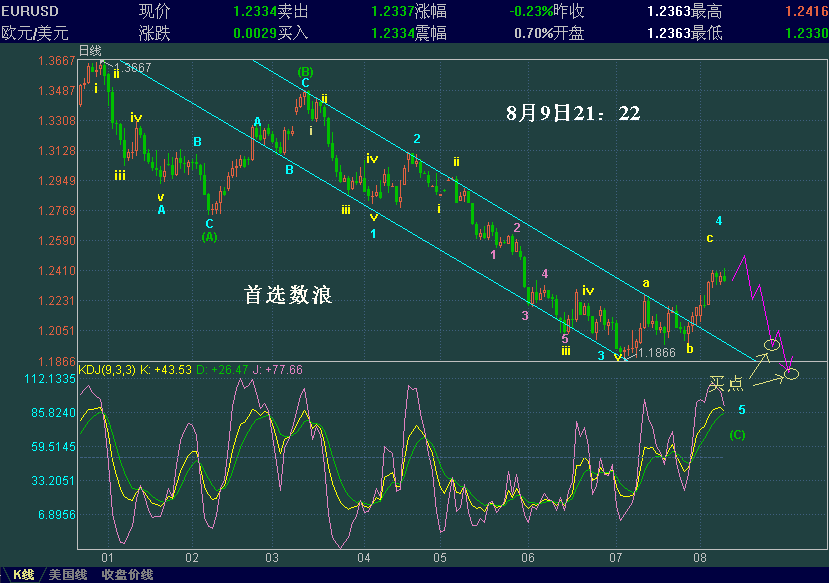Click month 07 on the time axis
The height and width of the screenshot is (583, 829).
coord(615,558)
